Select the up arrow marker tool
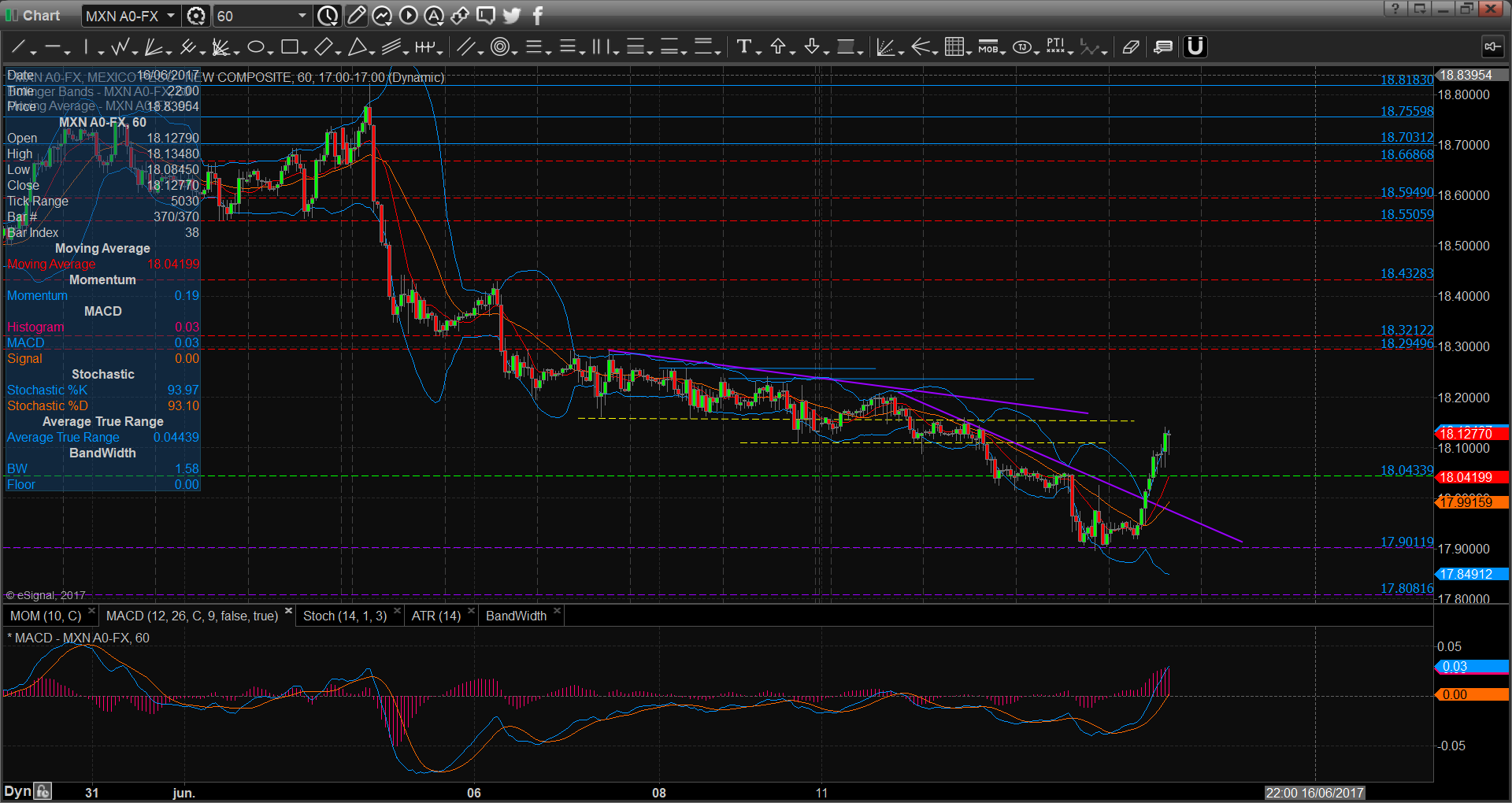This screenshot has width=1512, height=803. (778, 47)
